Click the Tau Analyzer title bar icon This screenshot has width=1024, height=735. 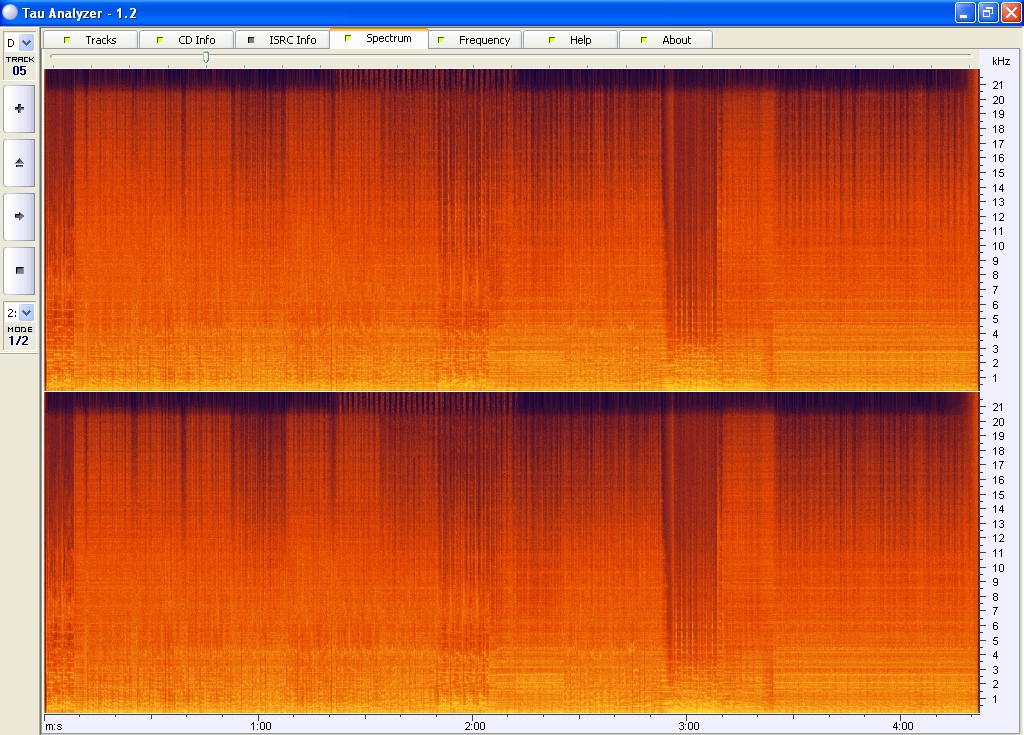pyautogui.click(x=11, y=12)
